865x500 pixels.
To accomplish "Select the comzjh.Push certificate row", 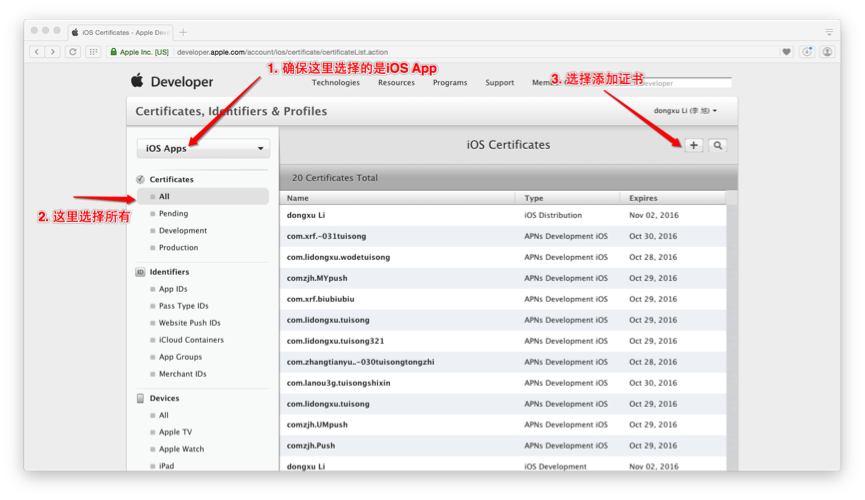I will coord(503,446).
